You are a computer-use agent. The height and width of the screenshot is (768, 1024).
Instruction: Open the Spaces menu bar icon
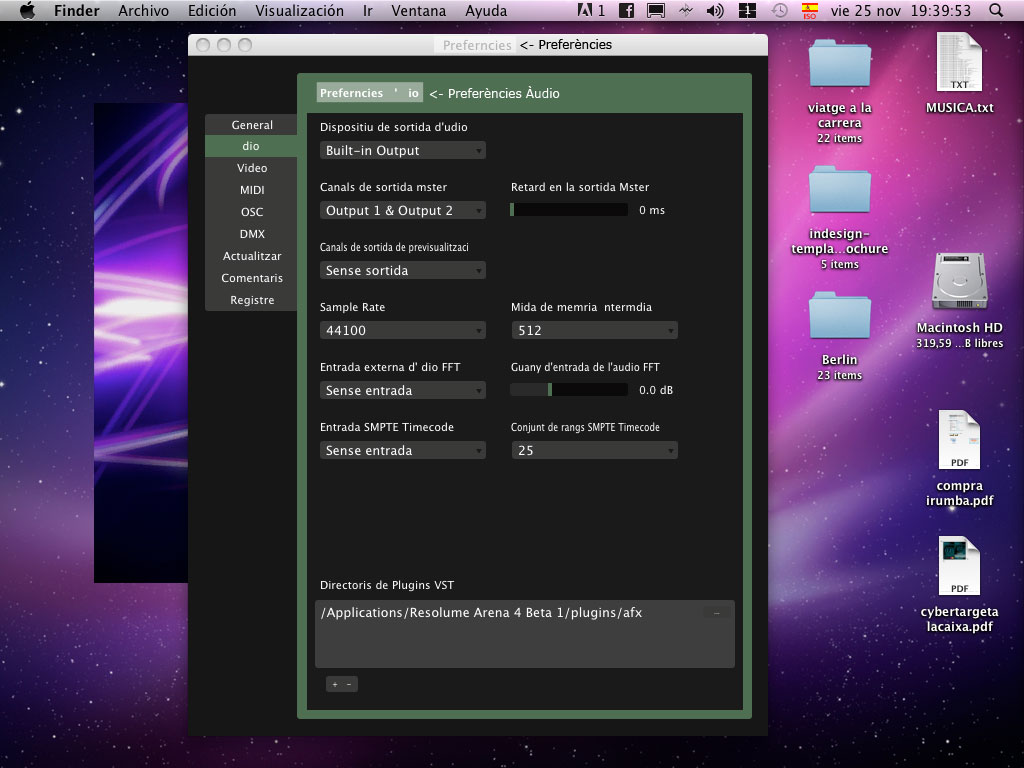pyautogui.click(x=747, y=10)
